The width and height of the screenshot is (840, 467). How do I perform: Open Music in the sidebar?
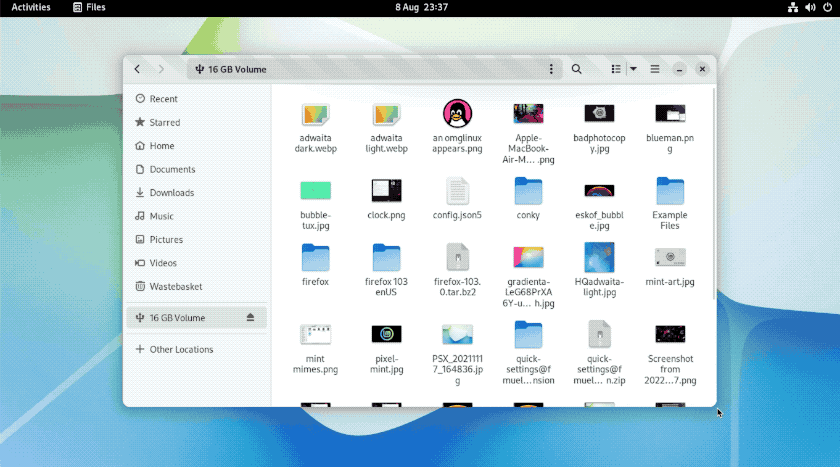(x=196, y=216)
